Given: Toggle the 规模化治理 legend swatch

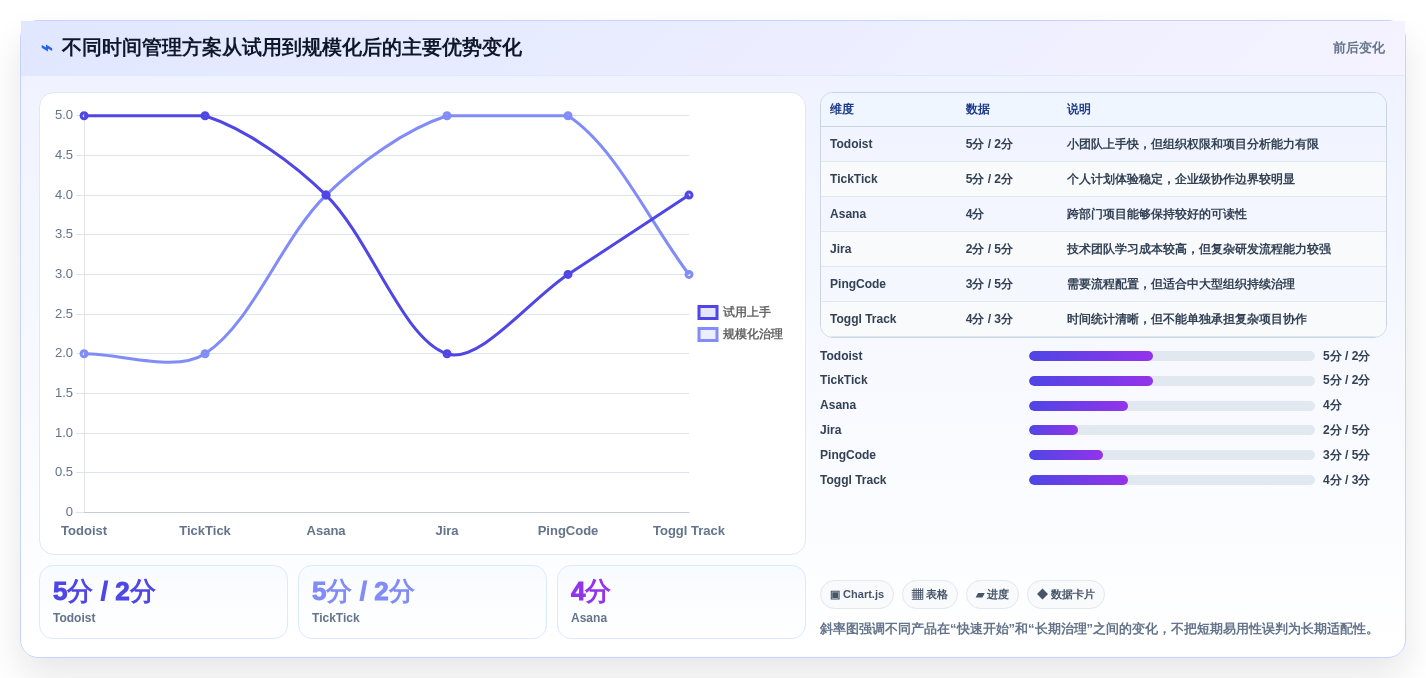Looking at the screenshot, I should pyautogui.click(x=708, y=334).
